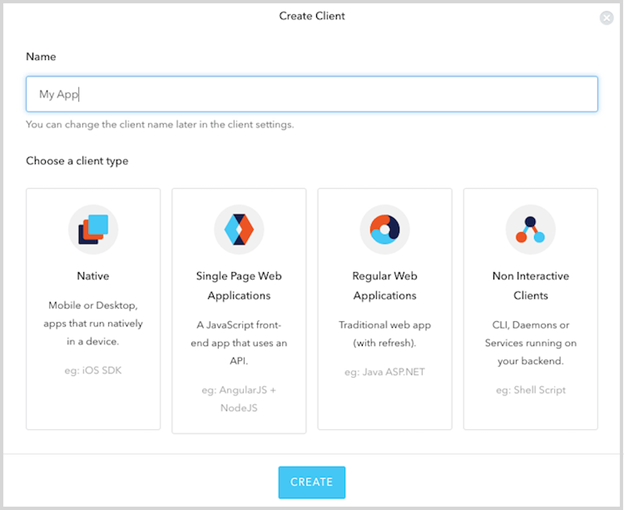Select the Single Page Web Applications title

(x=239, y=286)
